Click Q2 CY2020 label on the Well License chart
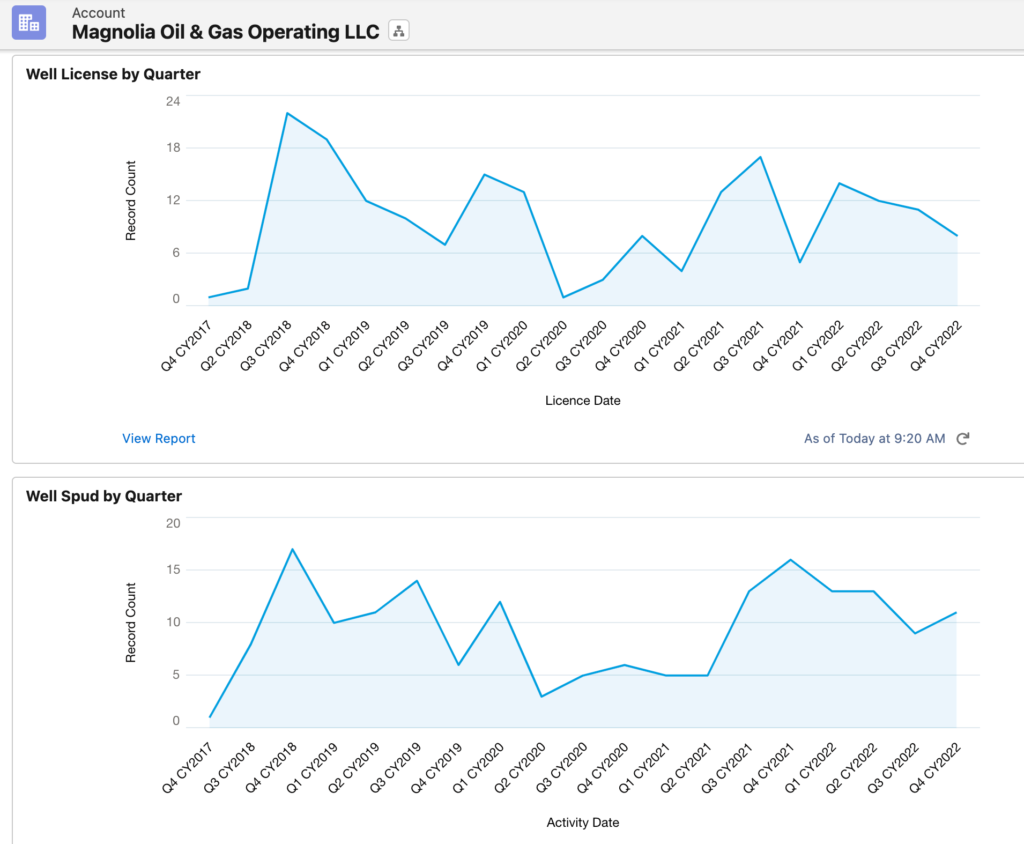Image resolution: width=1024 pixels, height=844 pixels. click(x=541, y=346)
